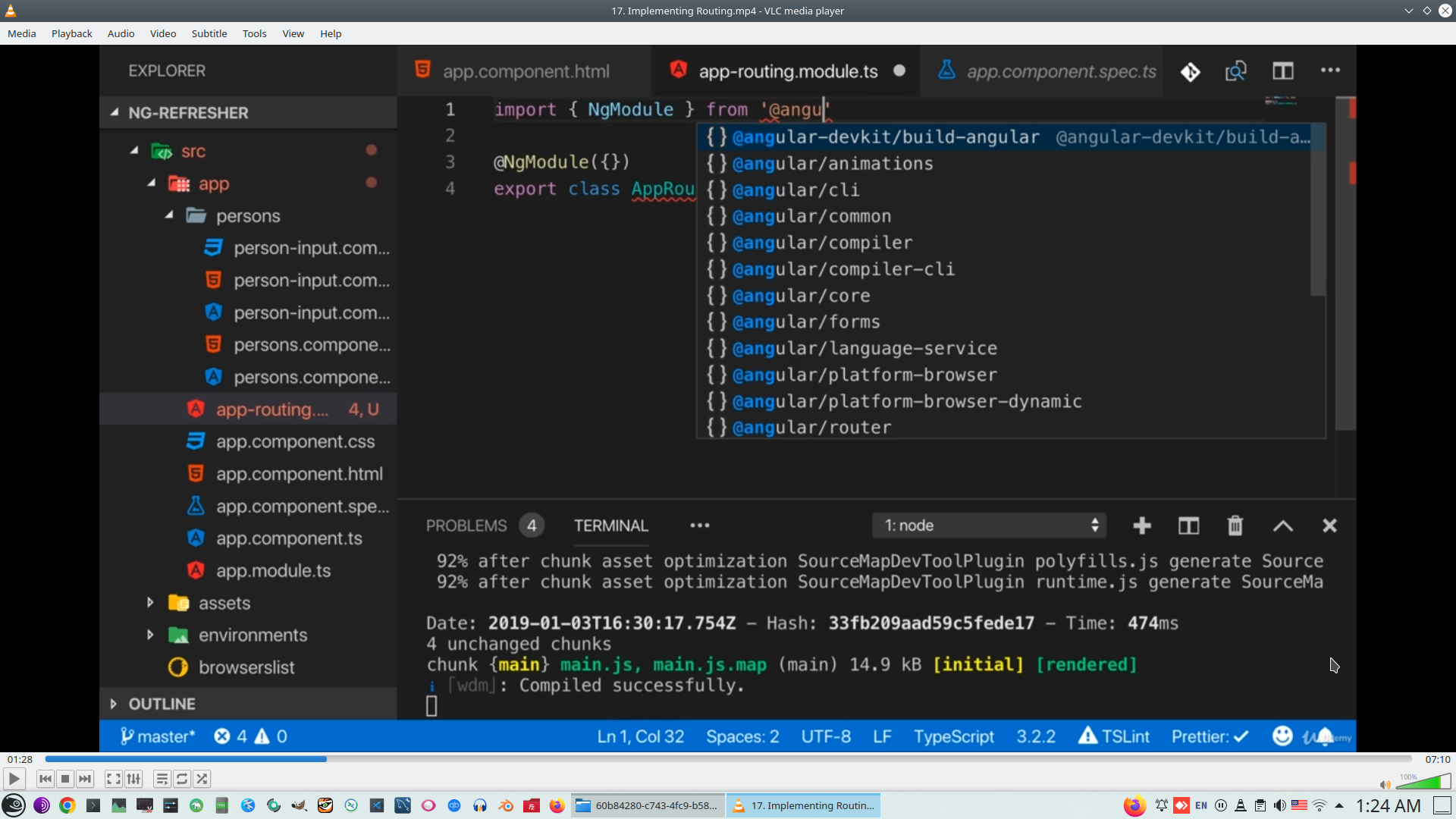
Task: Click the Firefox icon in taskbar
Action: pyautogui.click(x=557, y=805)
